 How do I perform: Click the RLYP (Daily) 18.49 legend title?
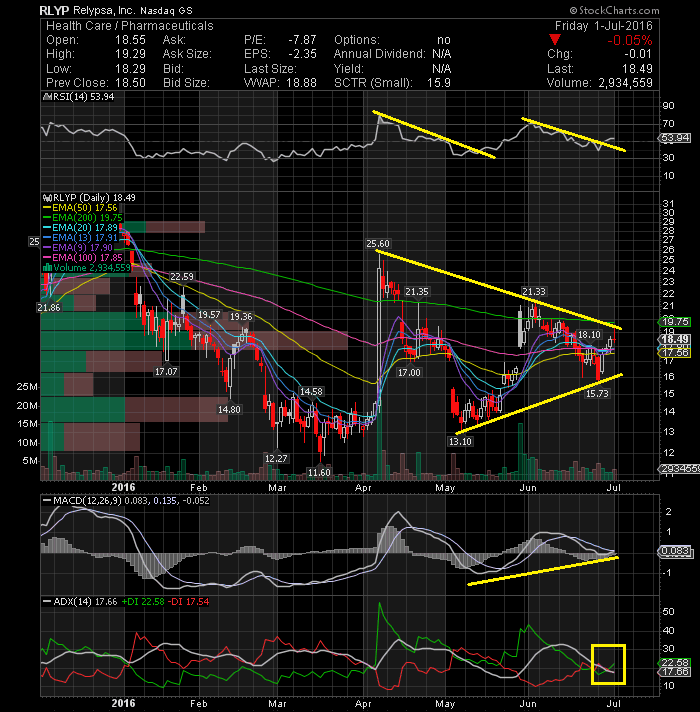(89, 198)
